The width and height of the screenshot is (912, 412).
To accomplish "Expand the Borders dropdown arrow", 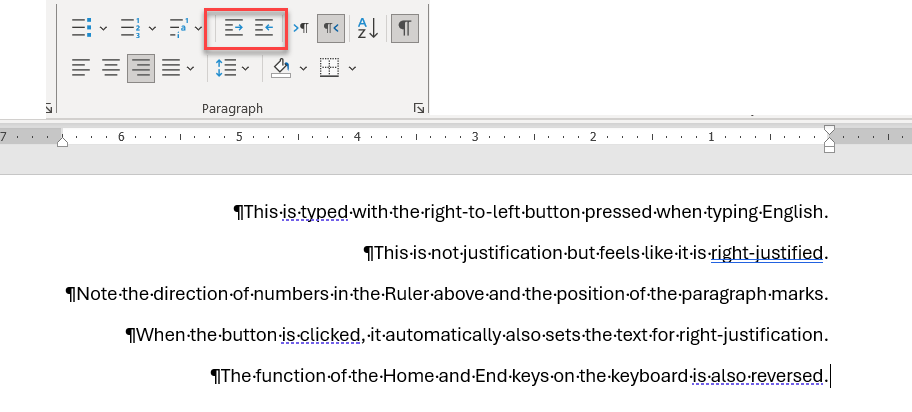I will click(352, 69).
